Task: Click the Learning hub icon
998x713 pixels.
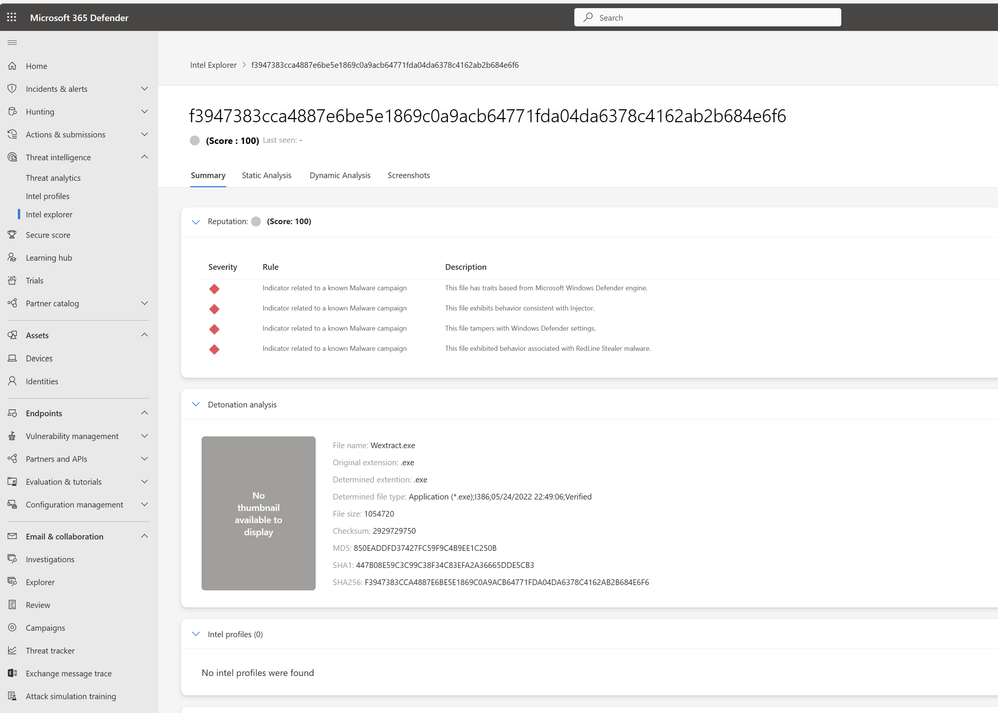Action: (x=12, y=258)
